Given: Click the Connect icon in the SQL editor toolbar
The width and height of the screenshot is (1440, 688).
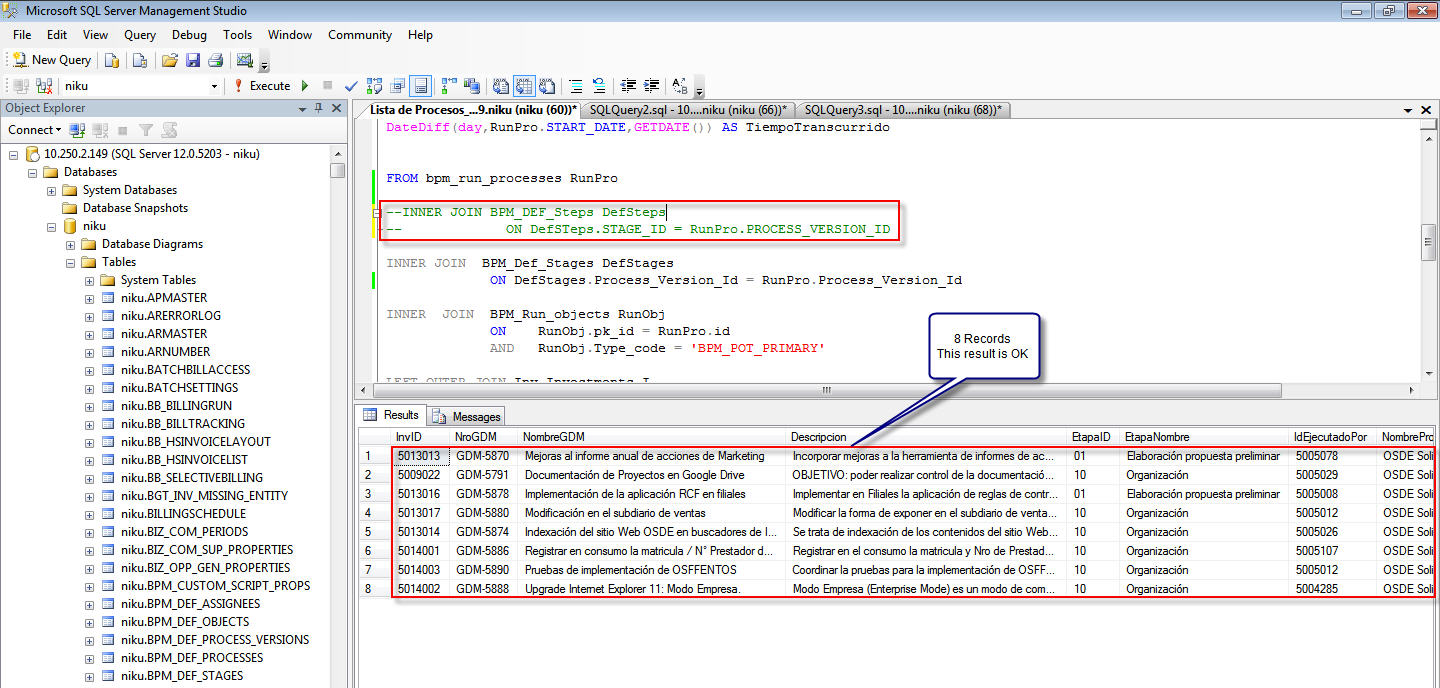Looking at the screenshot, I should click(20, 86).
